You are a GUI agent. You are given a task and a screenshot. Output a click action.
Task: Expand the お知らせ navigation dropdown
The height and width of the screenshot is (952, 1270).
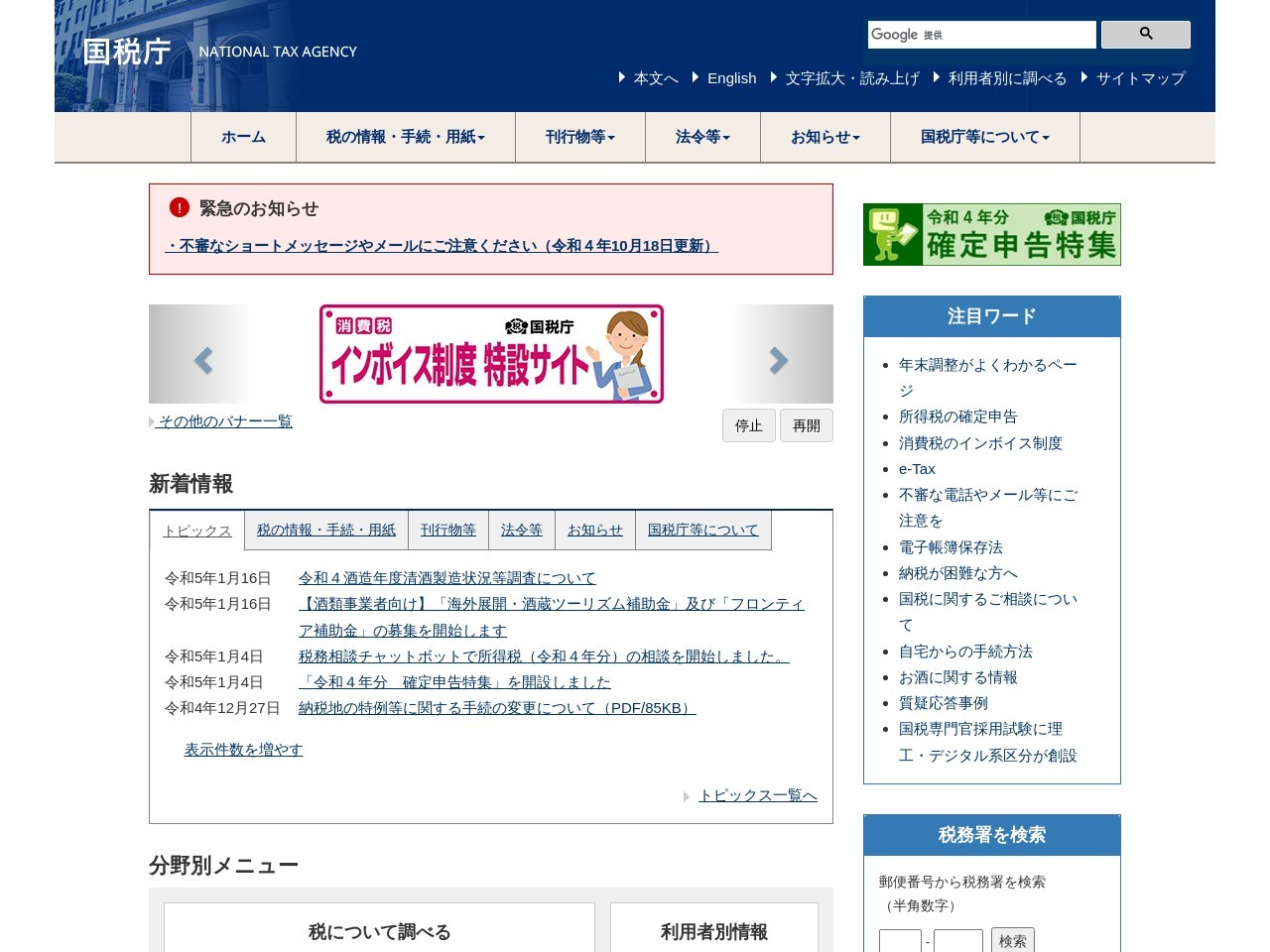pyautogui.click(x=825, y=137)
